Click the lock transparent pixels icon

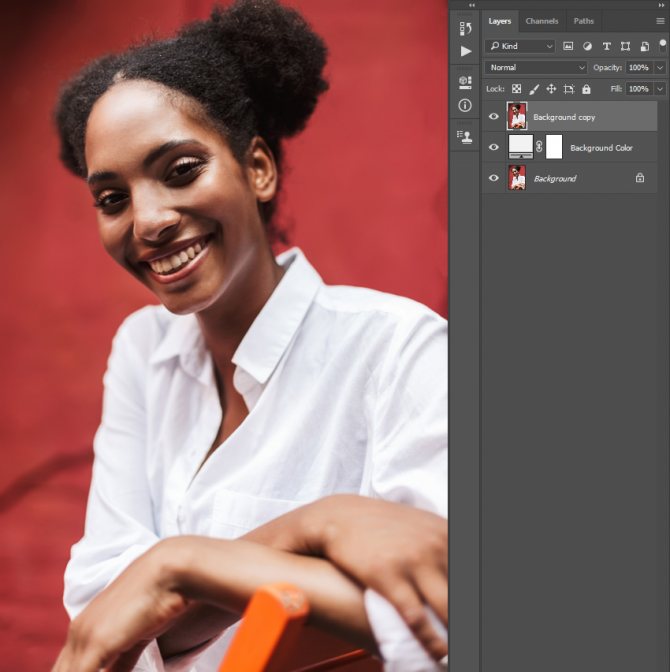(517, 89)
